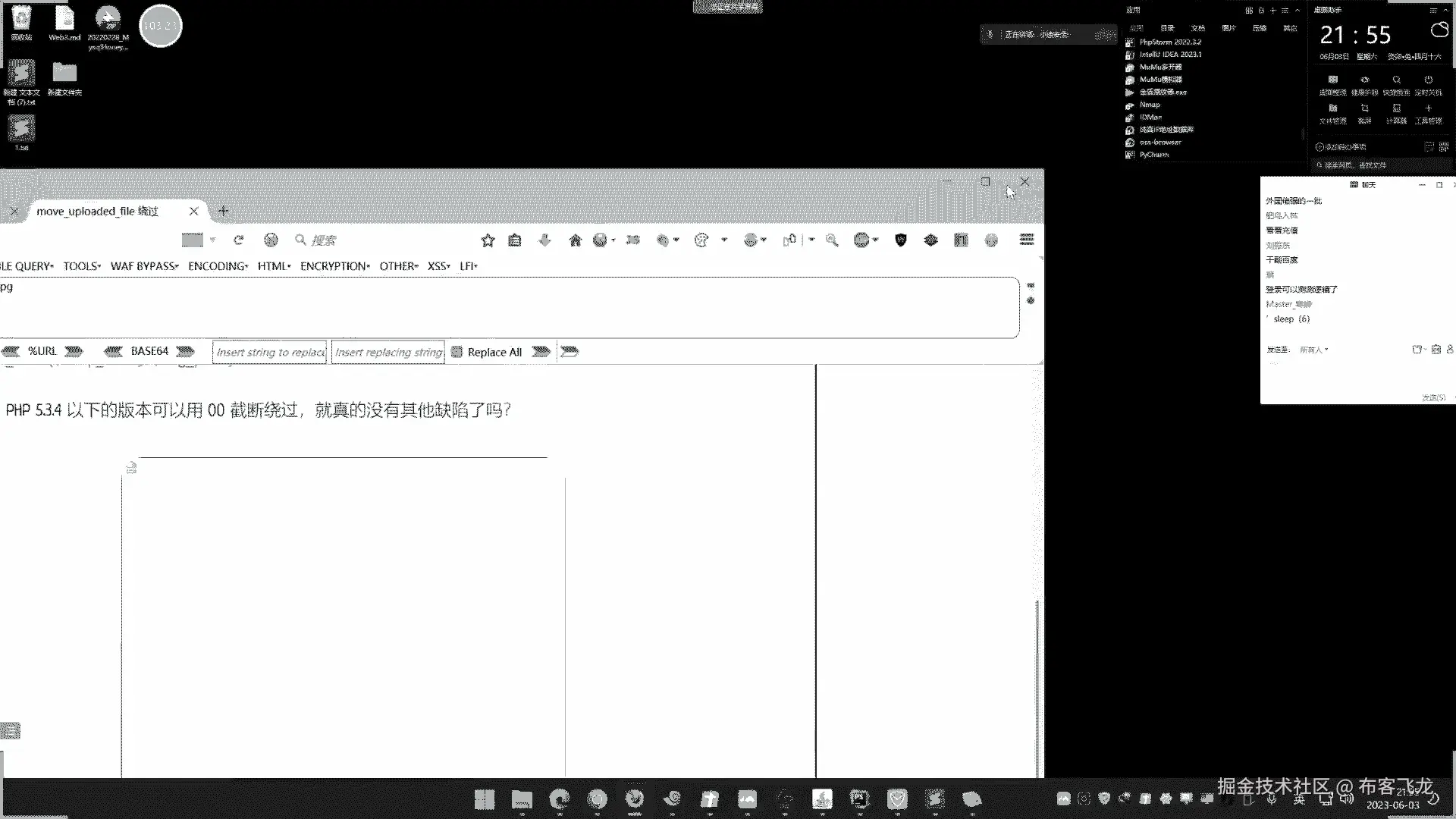Image resolution: width=1456 pixels, height=819 pixels.
Task: Open the hamburger menu icon
Action: 1027,240
